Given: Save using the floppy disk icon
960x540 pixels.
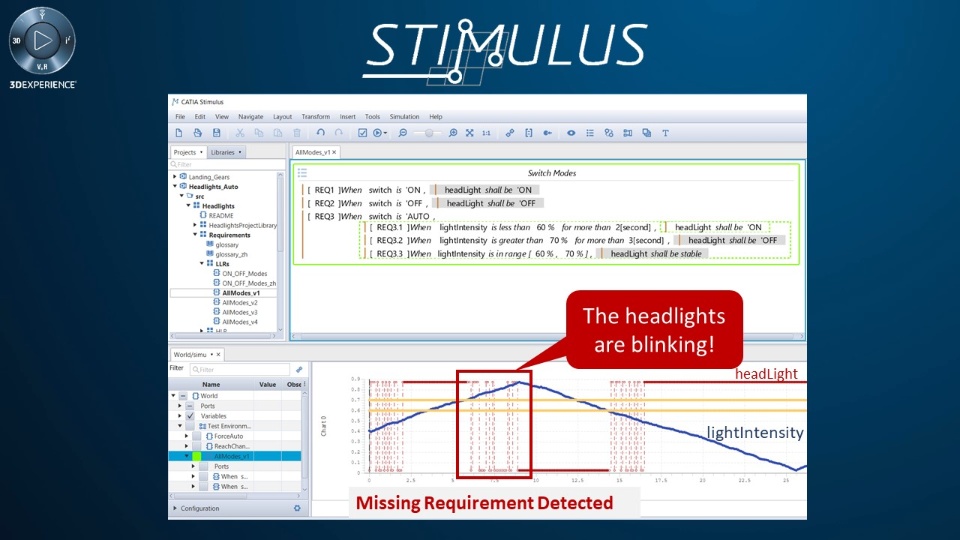Looking at the screenshot, I should point(216,133).
